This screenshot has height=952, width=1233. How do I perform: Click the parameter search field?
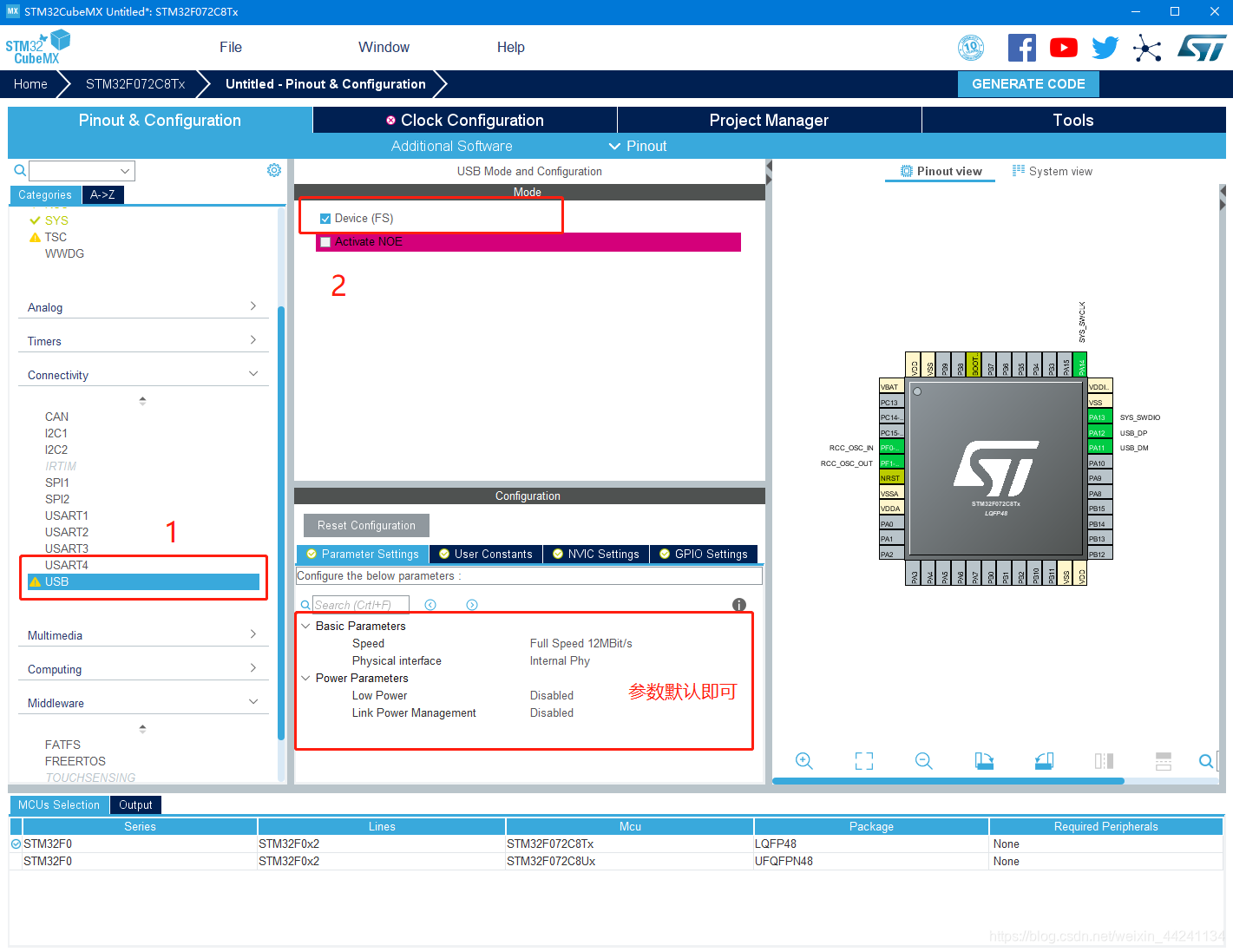(360, 605)
